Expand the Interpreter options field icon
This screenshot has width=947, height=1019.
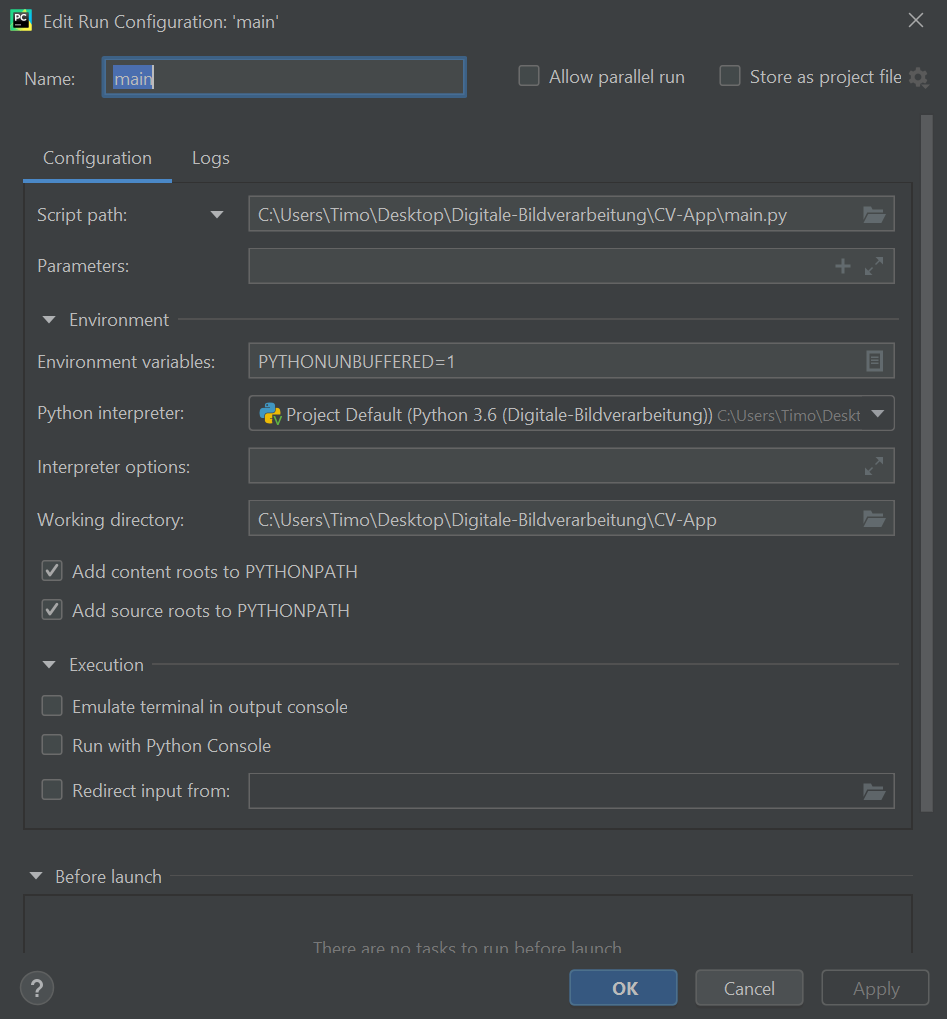pyautogui.click(x=874, y=466)
